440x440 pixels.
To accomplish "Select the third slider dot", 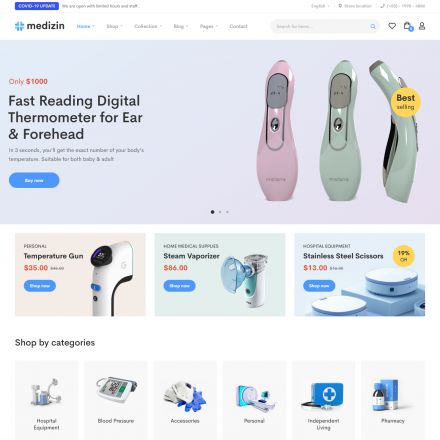I will (x=227, y=212).
